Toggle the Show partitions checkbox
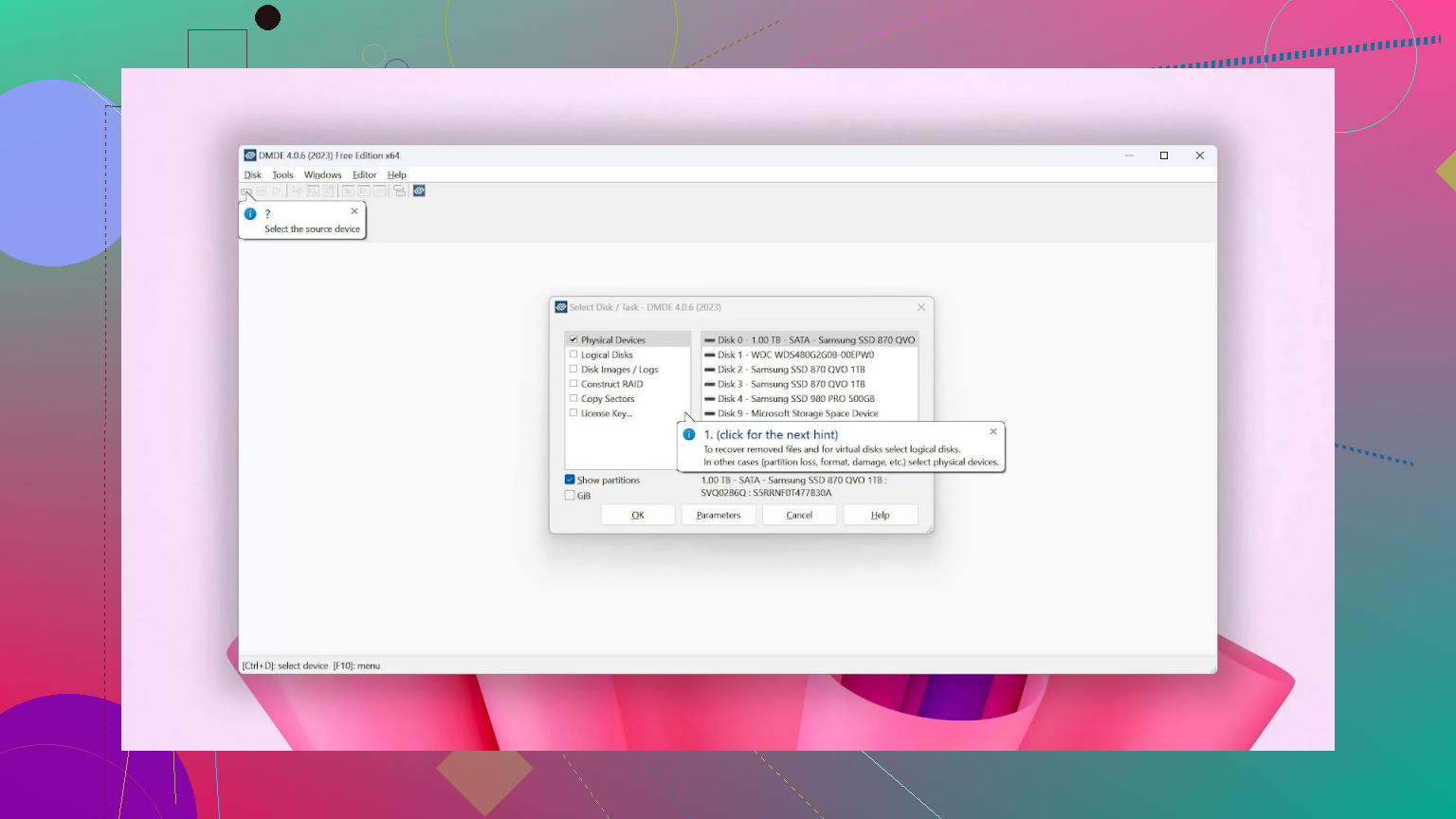Image resolution: width=1456 pixels, height=819 pixels. [x=570, y=480]
